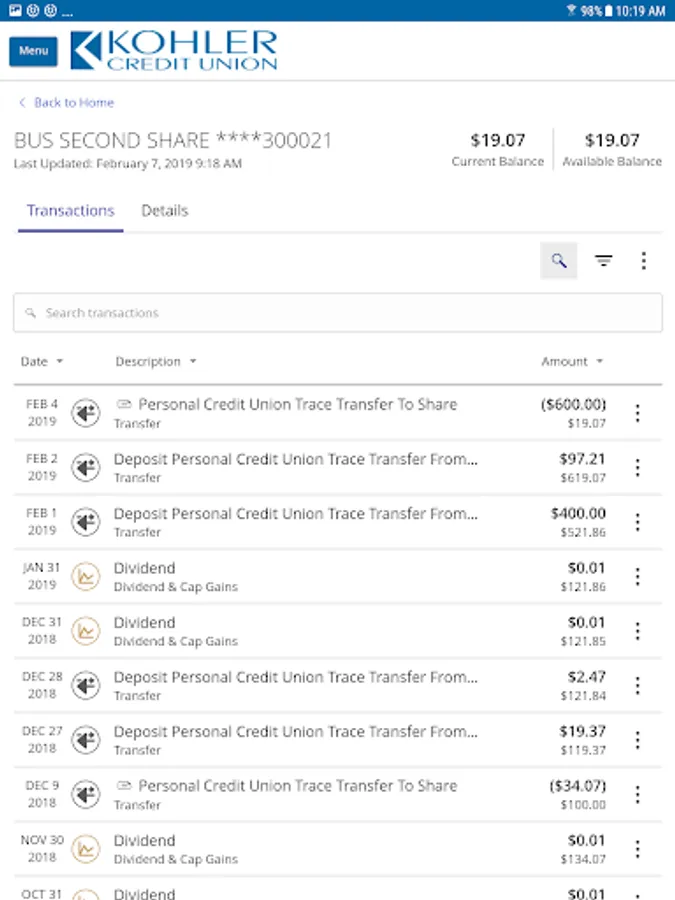Open options for Dec 9 transfer
Image resolution: width=675 pixels, height=900 pixels.
pyautogui.click(x=637, y=795)
